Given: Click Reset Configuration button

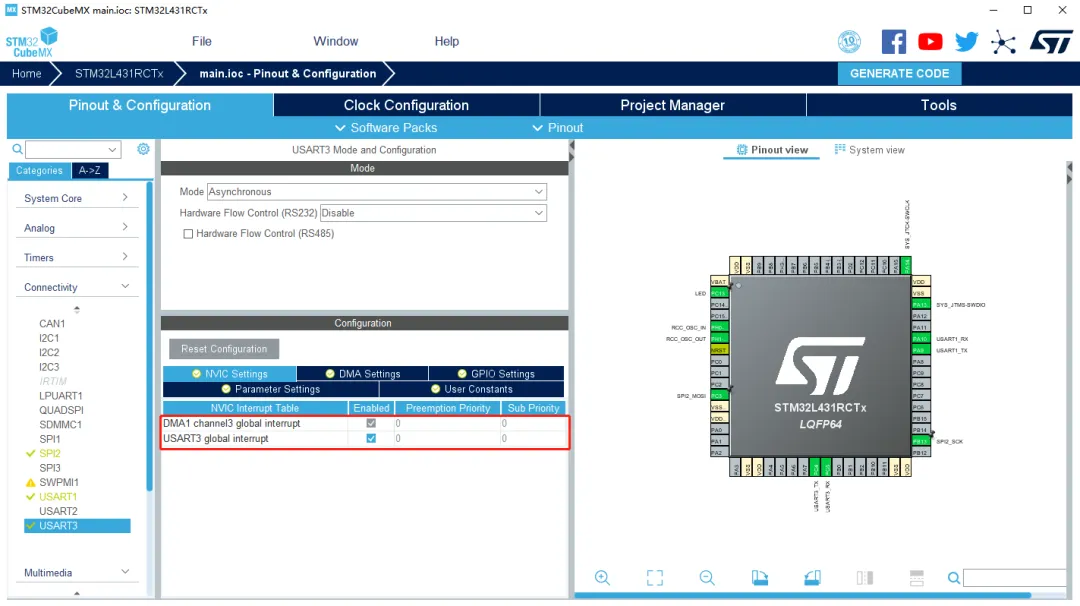Looking at the screenshot, I should (224, 349).
